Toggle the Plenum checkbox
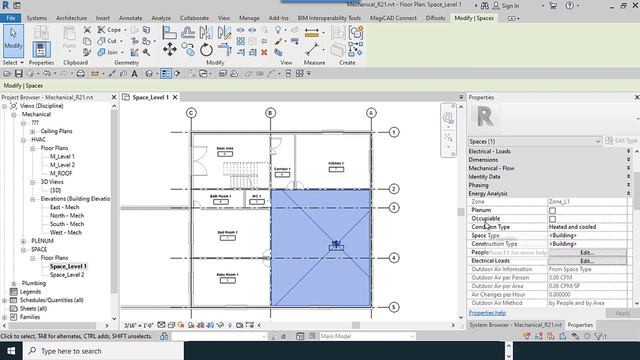Image resolution: width=640 pixels, height=360 pixels. (x=552, y=211)
